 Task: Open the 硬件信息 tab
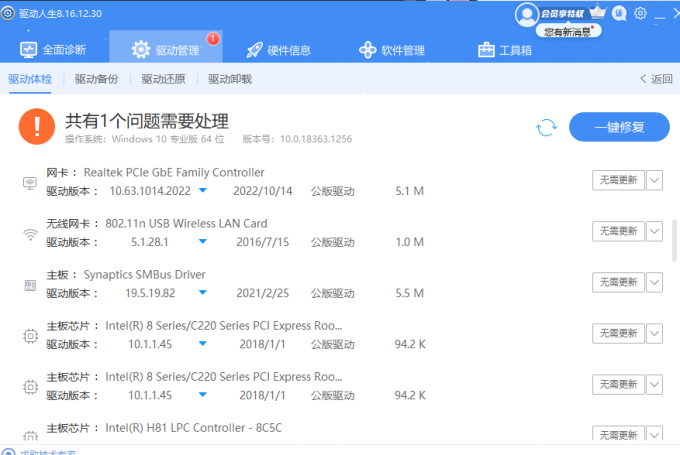[278, 50]
